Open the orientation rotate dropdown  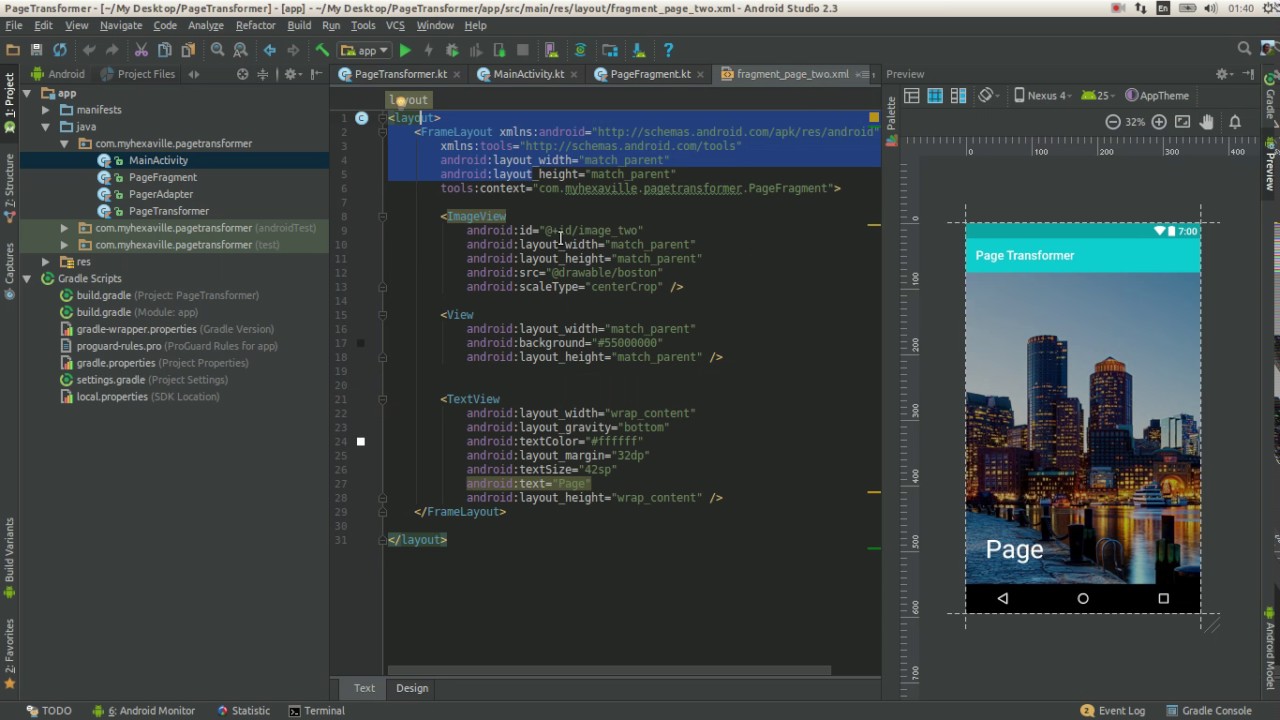pyautogui.click(x=988, y=96)
